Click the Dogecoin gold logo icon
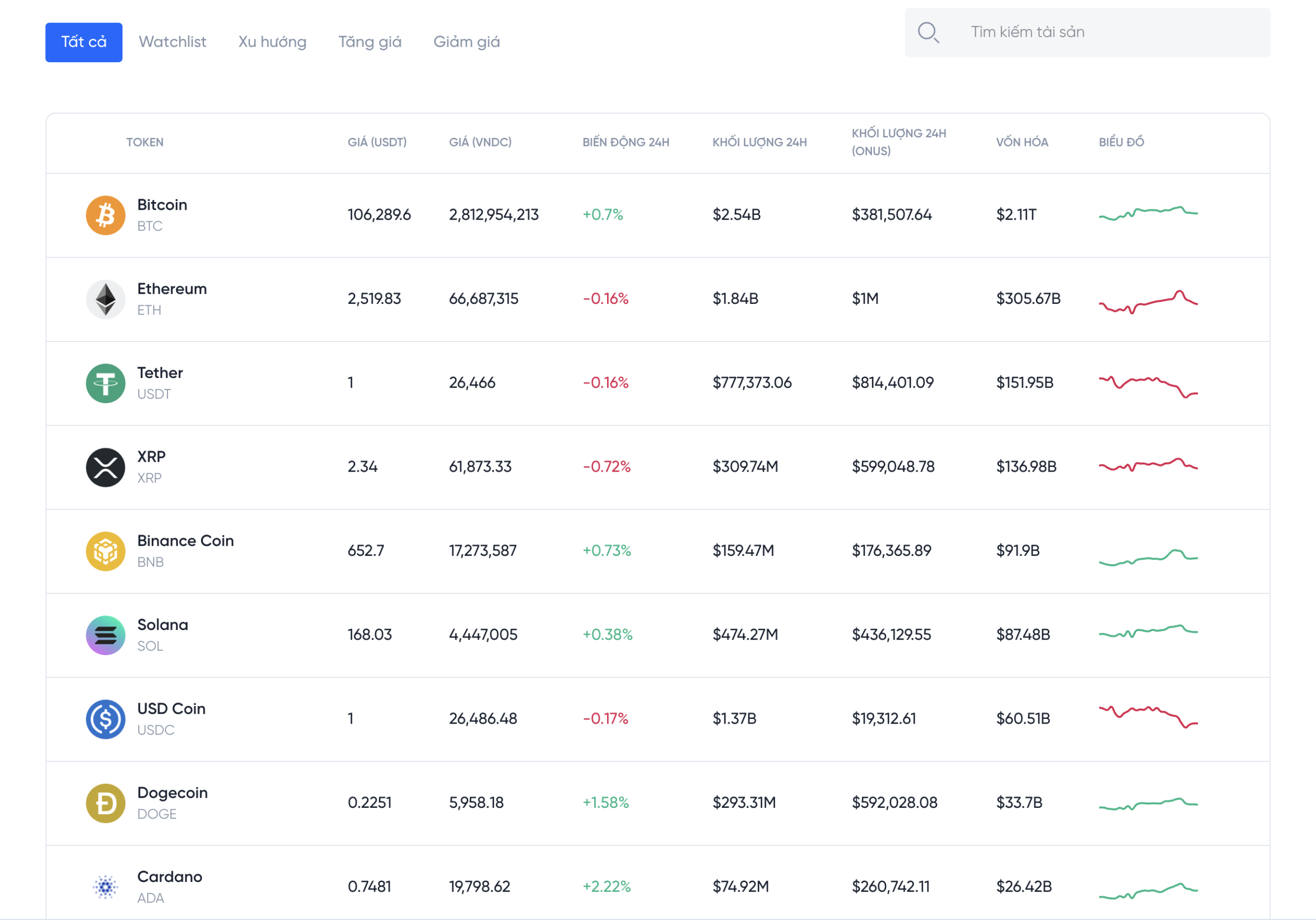This screenshot has height=920, width=1316. [x=105, y=803]
